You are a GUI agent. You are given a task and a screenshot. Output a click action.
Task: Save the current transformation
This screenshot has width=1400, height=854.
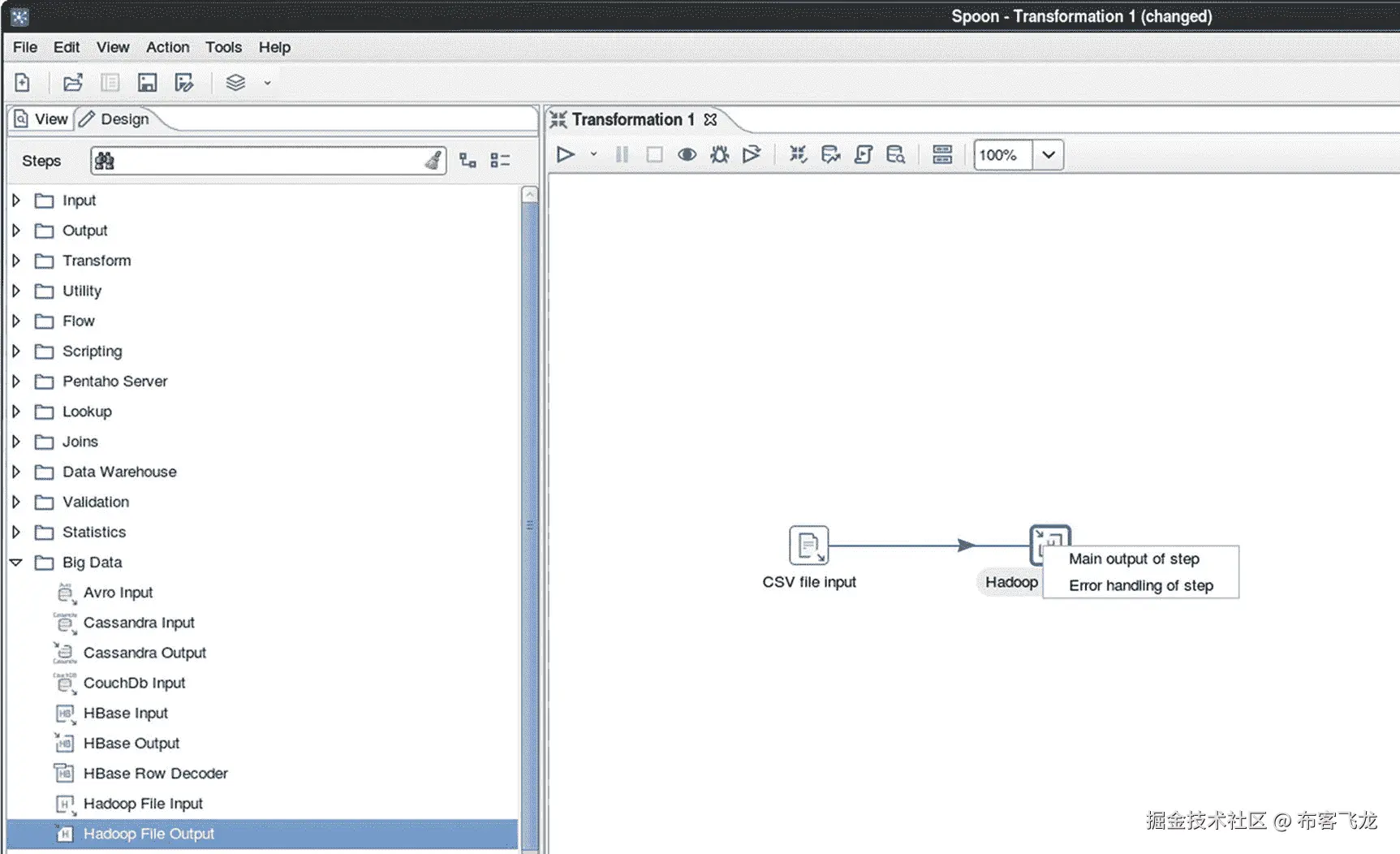click(148, 82)
